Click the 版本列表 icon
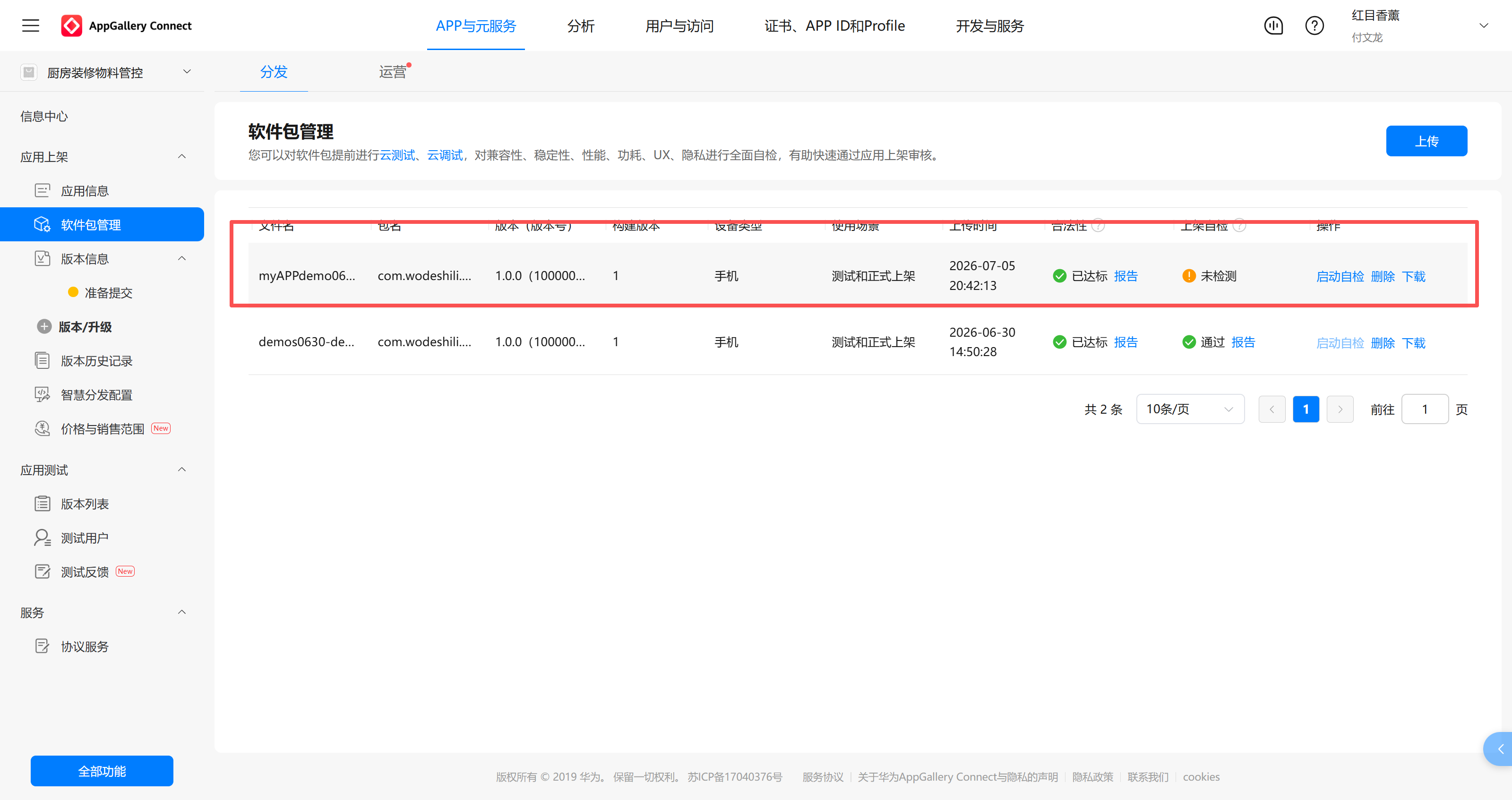 coord(42,504)
